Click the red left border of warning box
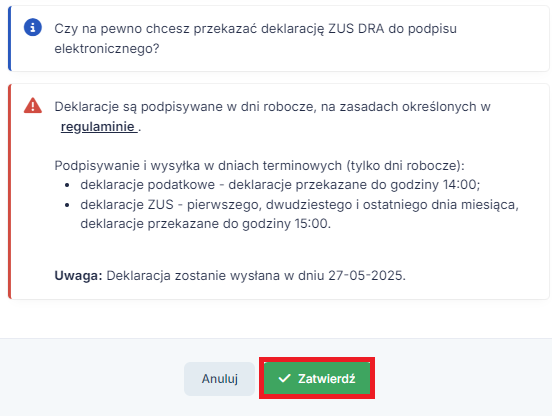Screen dimensions: 552x416 10,191
